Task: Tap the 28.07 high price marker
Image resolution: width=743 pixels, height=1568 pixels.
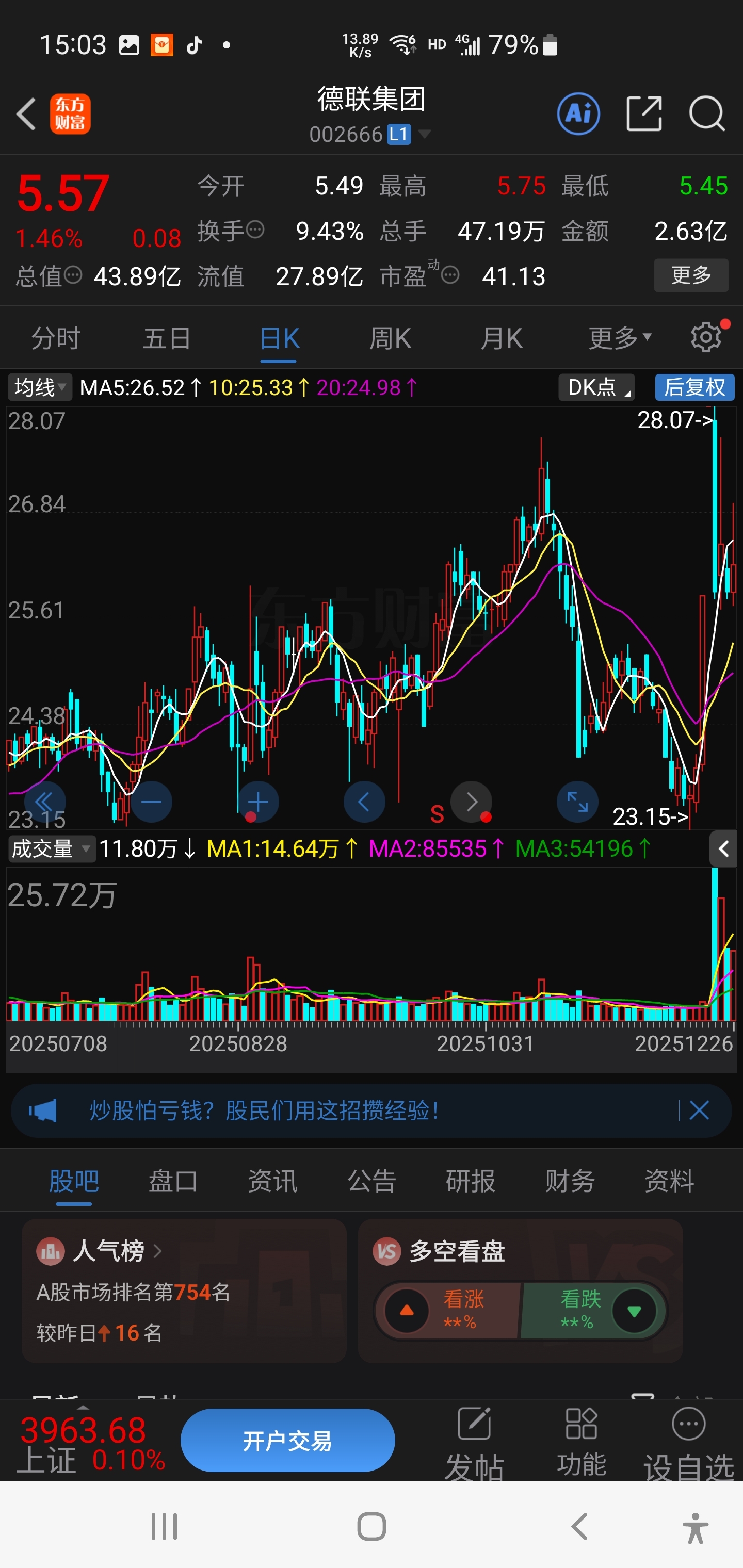Action: pyautogui.click(x=675, y=420)
